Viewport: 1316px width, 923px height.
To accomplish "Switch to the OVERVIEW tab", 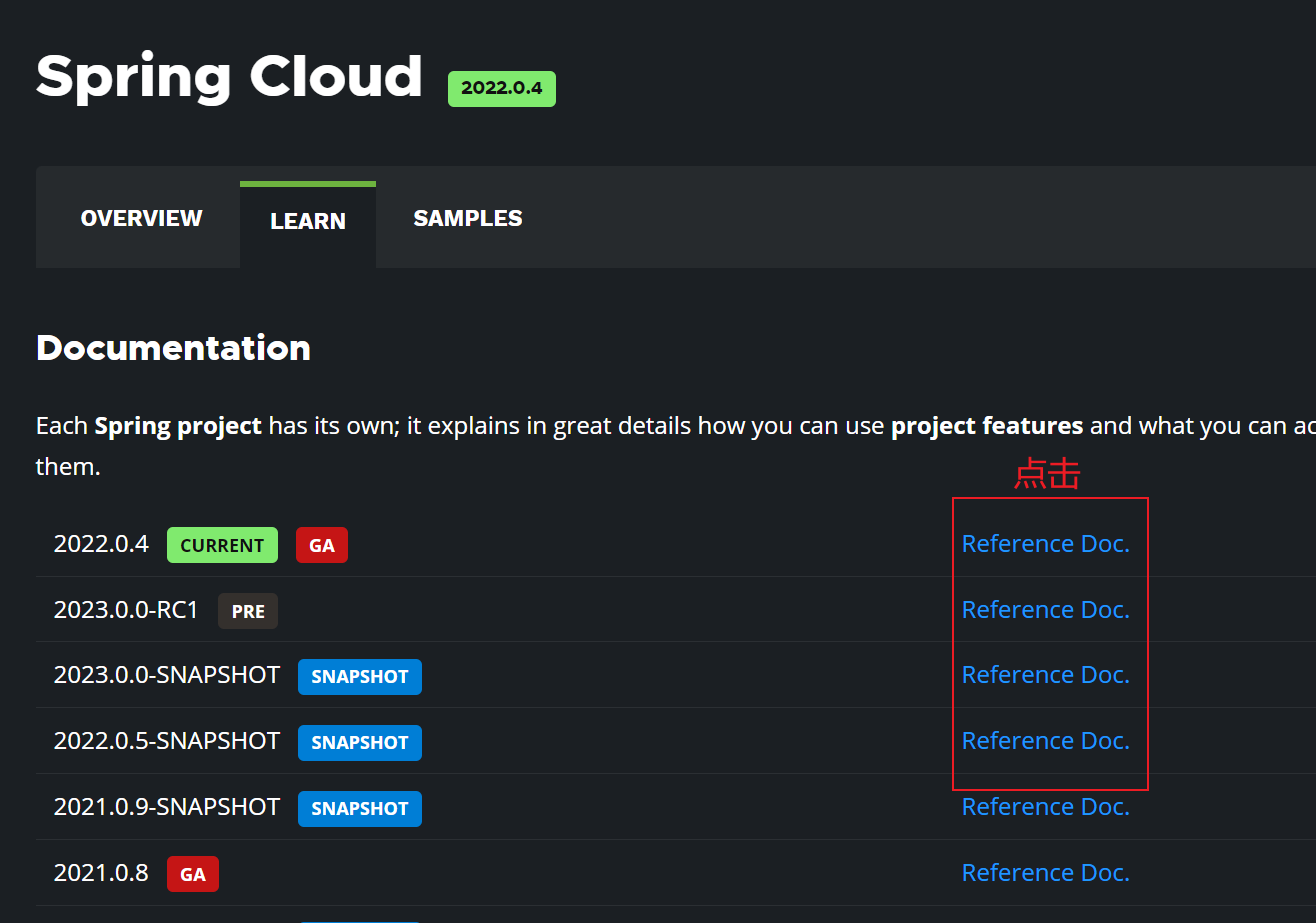I will [141, 218].
